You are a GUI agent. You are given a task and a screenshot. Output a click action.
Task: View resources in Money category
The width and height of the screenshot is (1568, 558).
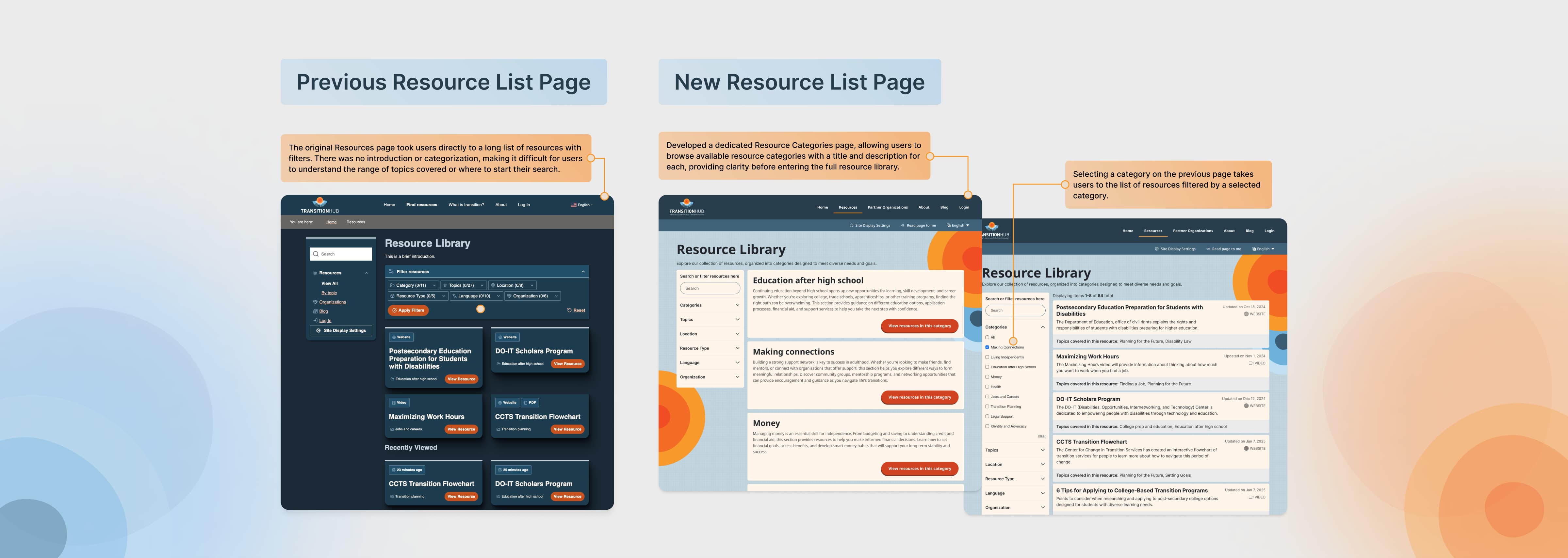tap(919, 469)
